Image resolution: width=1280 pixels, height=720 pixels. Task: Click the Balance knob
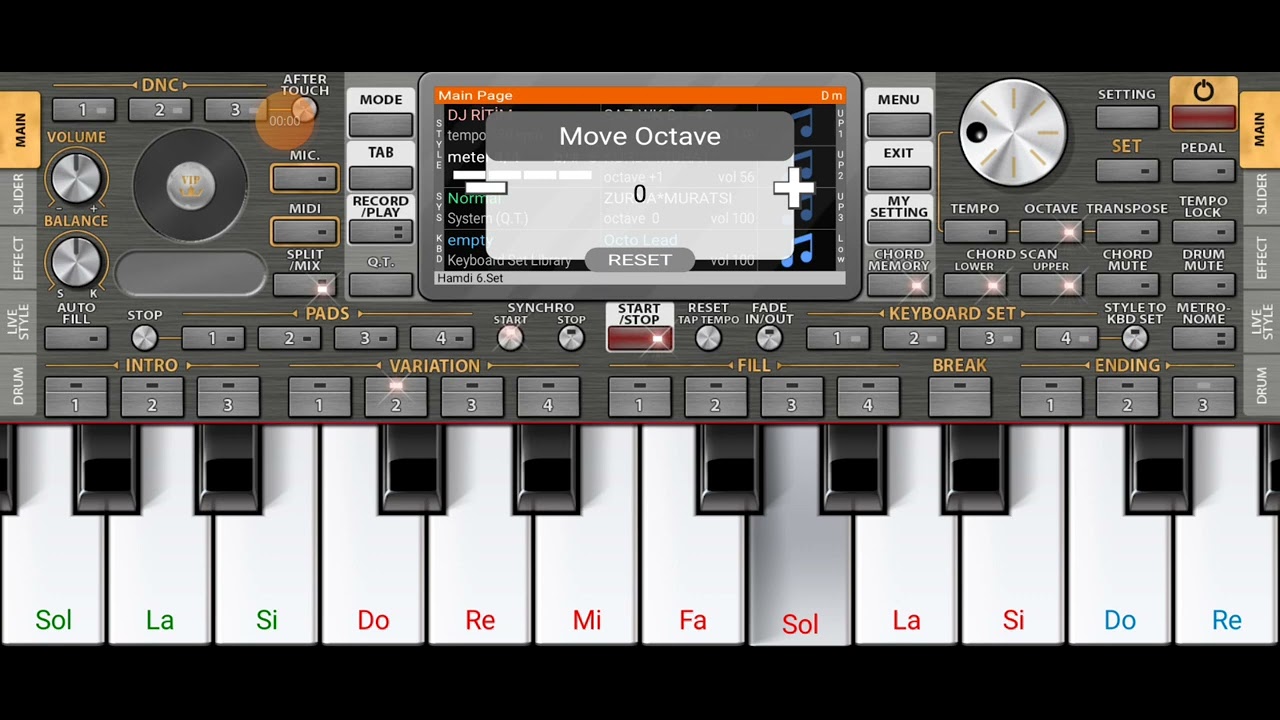click(x=75, y=261)
